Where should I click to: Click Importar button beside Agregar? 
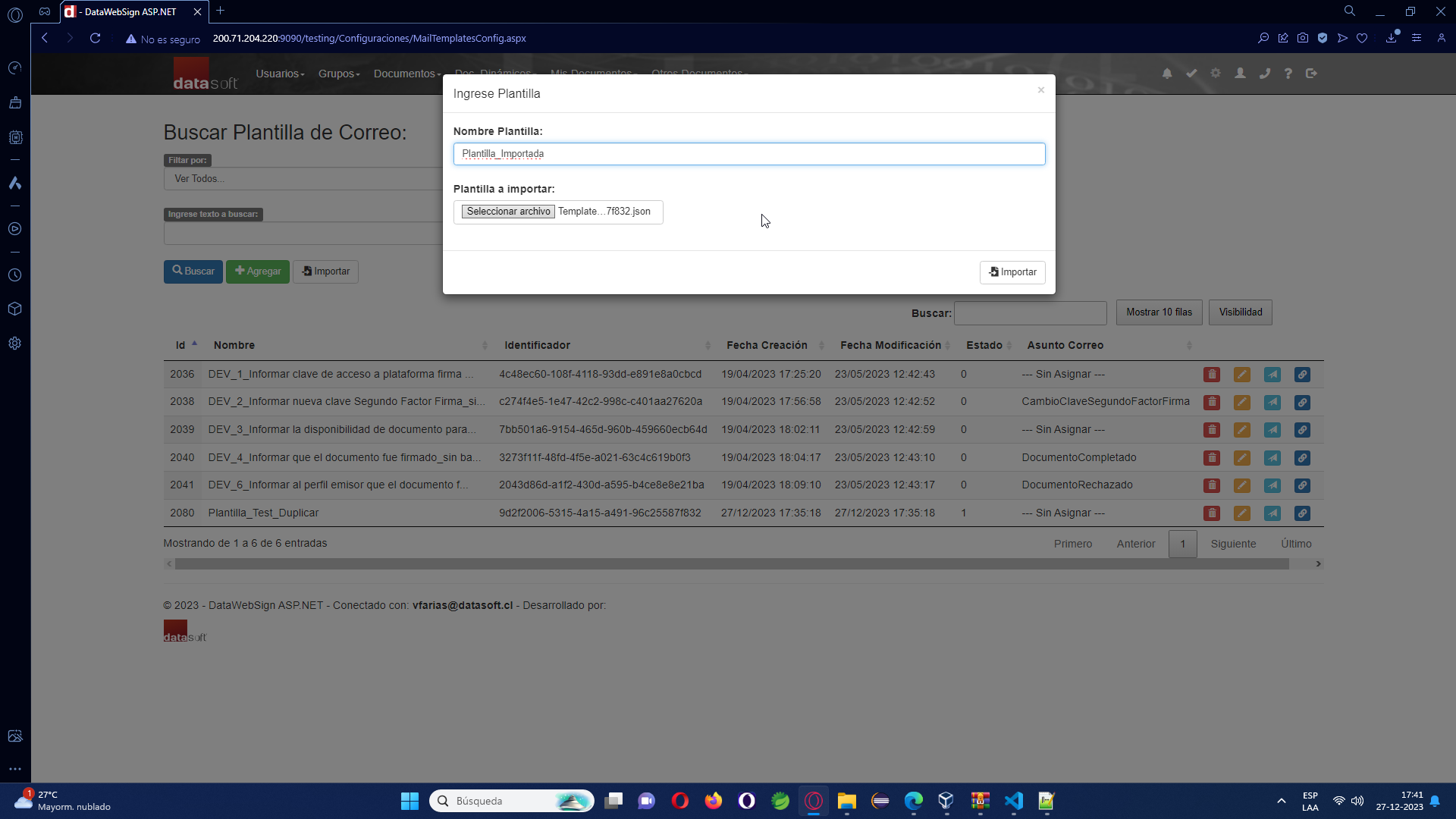click(326, 271)
